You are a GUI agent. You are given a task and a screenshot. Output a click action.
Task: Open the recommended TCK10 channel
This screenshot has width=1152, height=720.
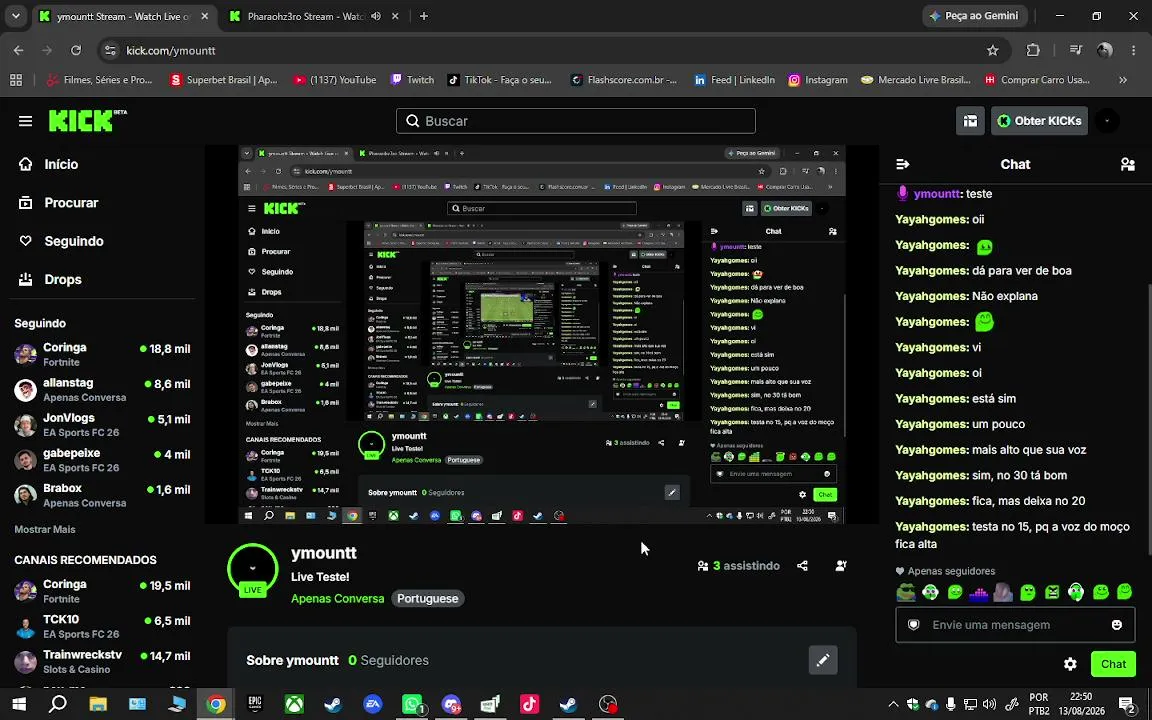pos(102,626)
